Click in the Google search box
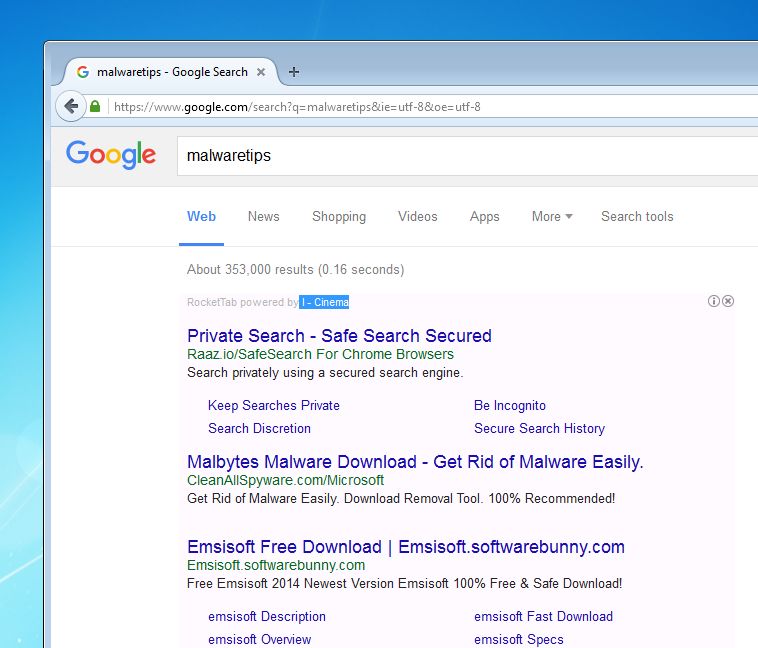This screenshot has height=648, width=758. pos(460,156)
